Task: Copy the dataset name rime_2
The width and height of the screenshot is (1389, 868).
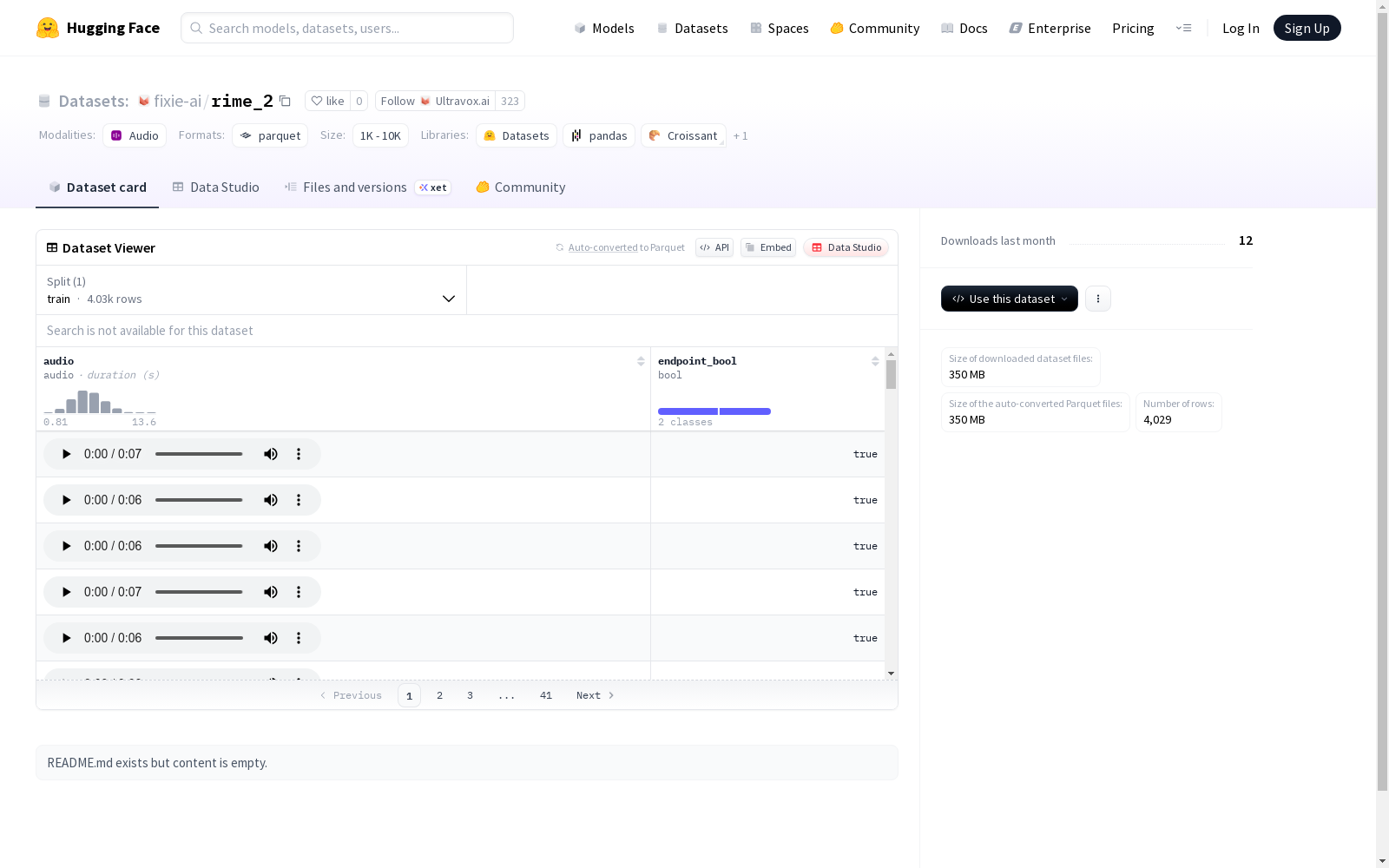Action: tap(285, 101)
